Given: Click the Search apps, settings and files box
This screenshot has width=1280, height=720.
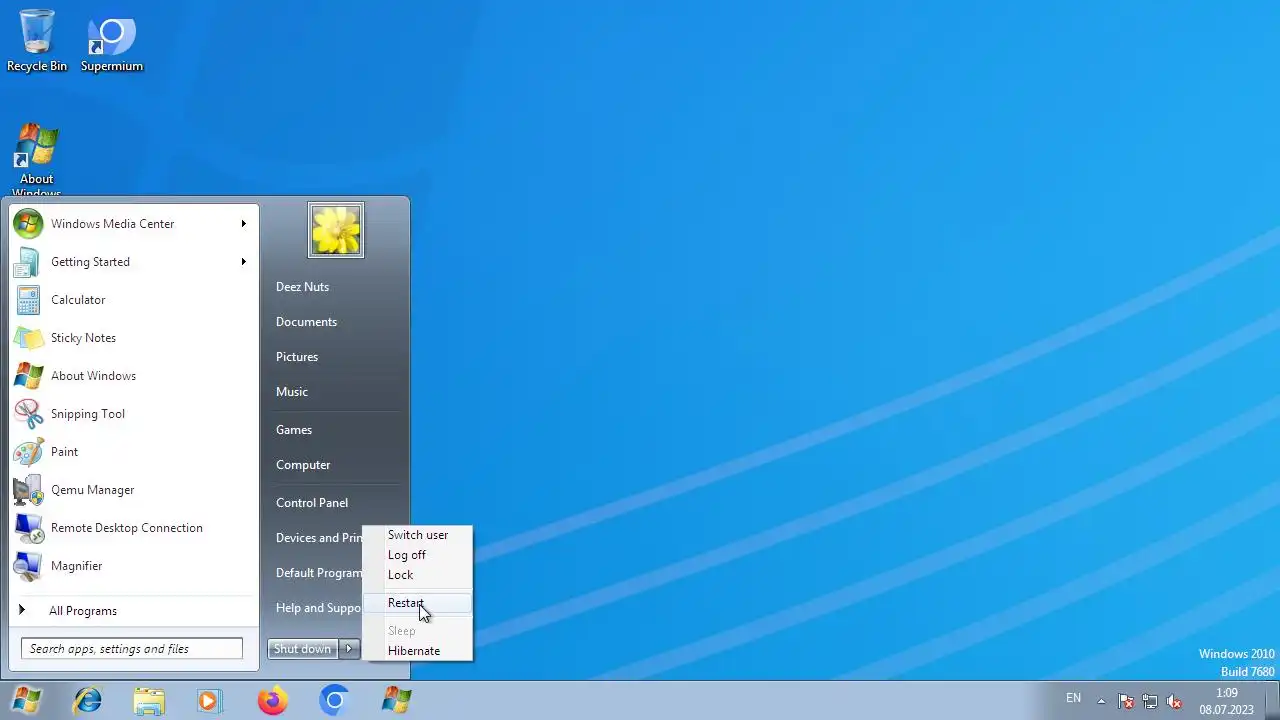Looking at the screenshot, I should [x=132, y=649].
